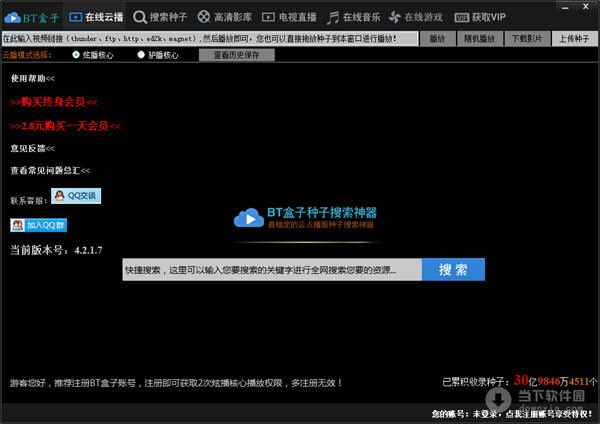Click the quick search keyword field
The height and width of the screenshot is (424, 600).
[272, 269]
